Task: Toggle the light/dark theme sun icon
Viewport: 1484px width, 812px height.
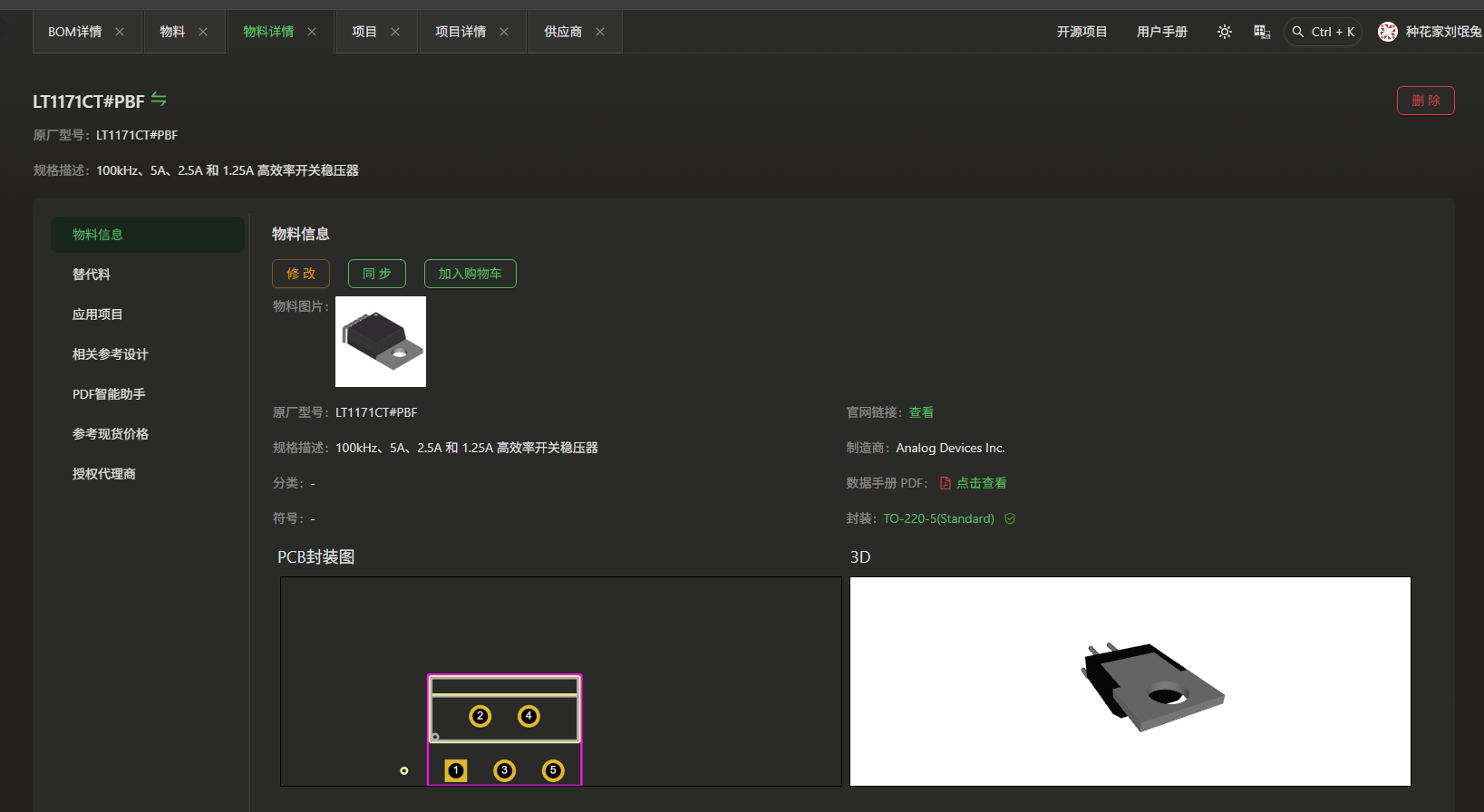Action: pyautogui.click(x=1225, y=32)
